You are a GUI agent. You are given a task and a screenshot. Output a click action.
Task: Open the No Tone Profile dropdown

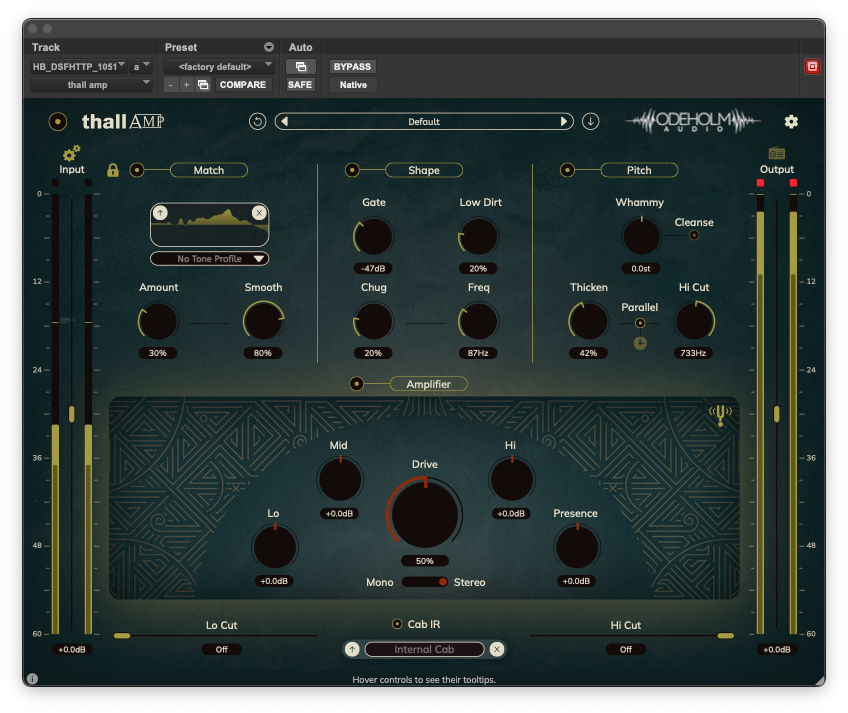pos(209,259)
